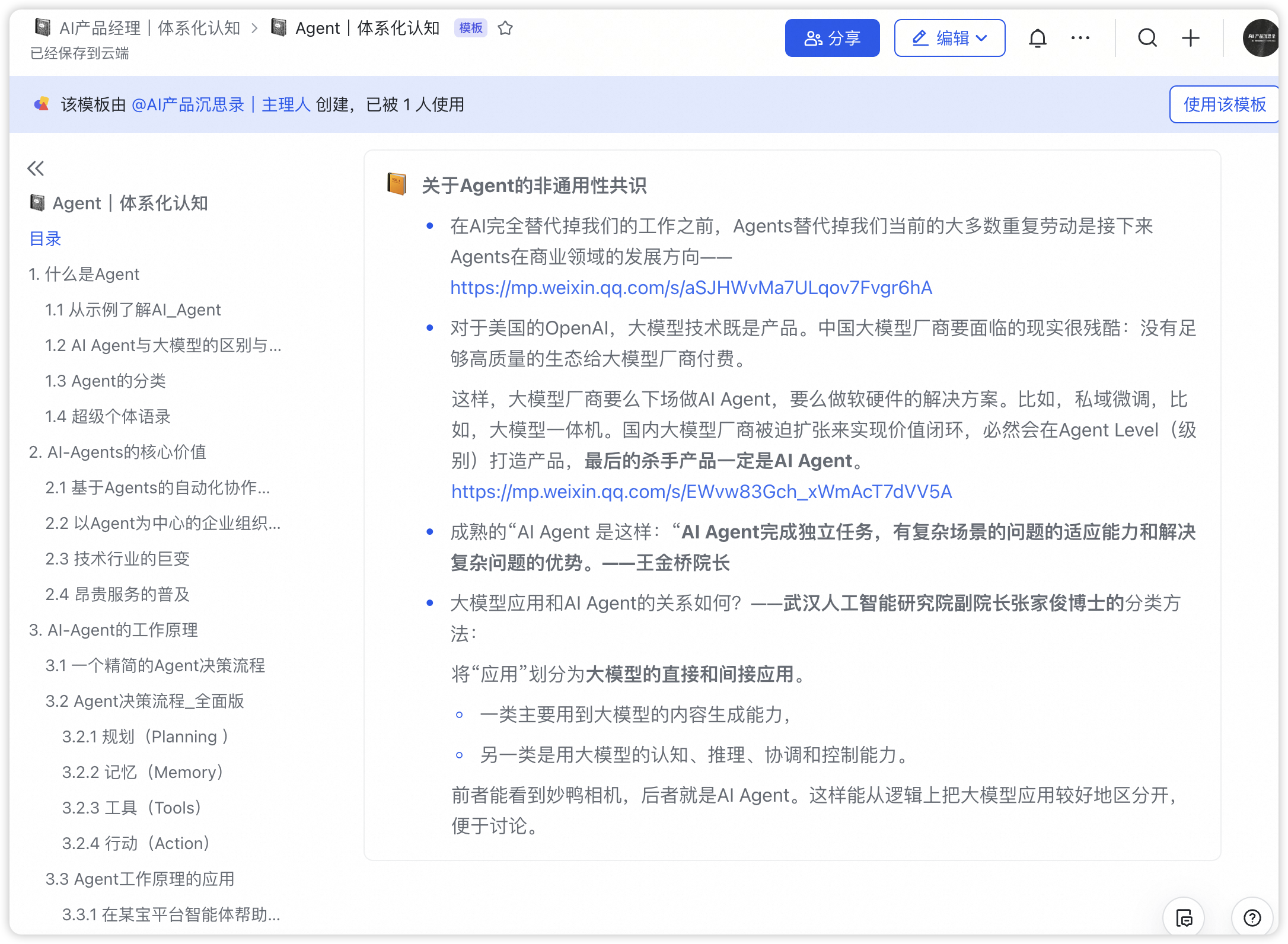
Task: Click the 目录 heading in sidebar
Action: click(46, 239)
